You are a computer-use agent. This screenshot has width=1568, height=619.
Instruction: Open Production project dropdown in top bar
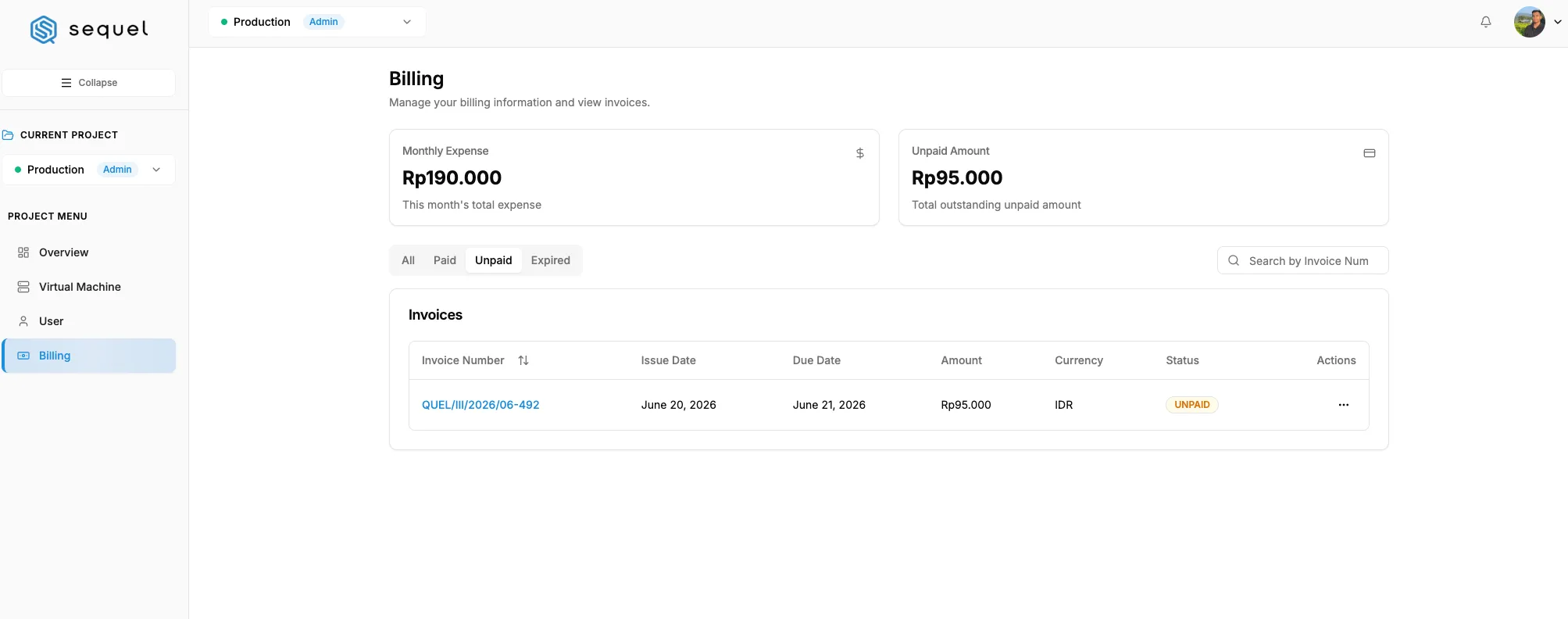coord(317,22)
